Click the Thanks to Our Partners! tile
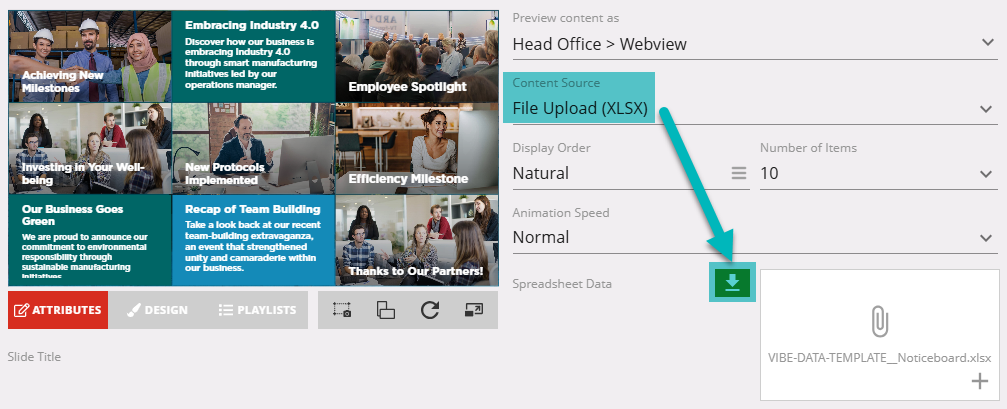Image resolution: width=1007 pixels, height=409 pixels. tap(416, 240)
